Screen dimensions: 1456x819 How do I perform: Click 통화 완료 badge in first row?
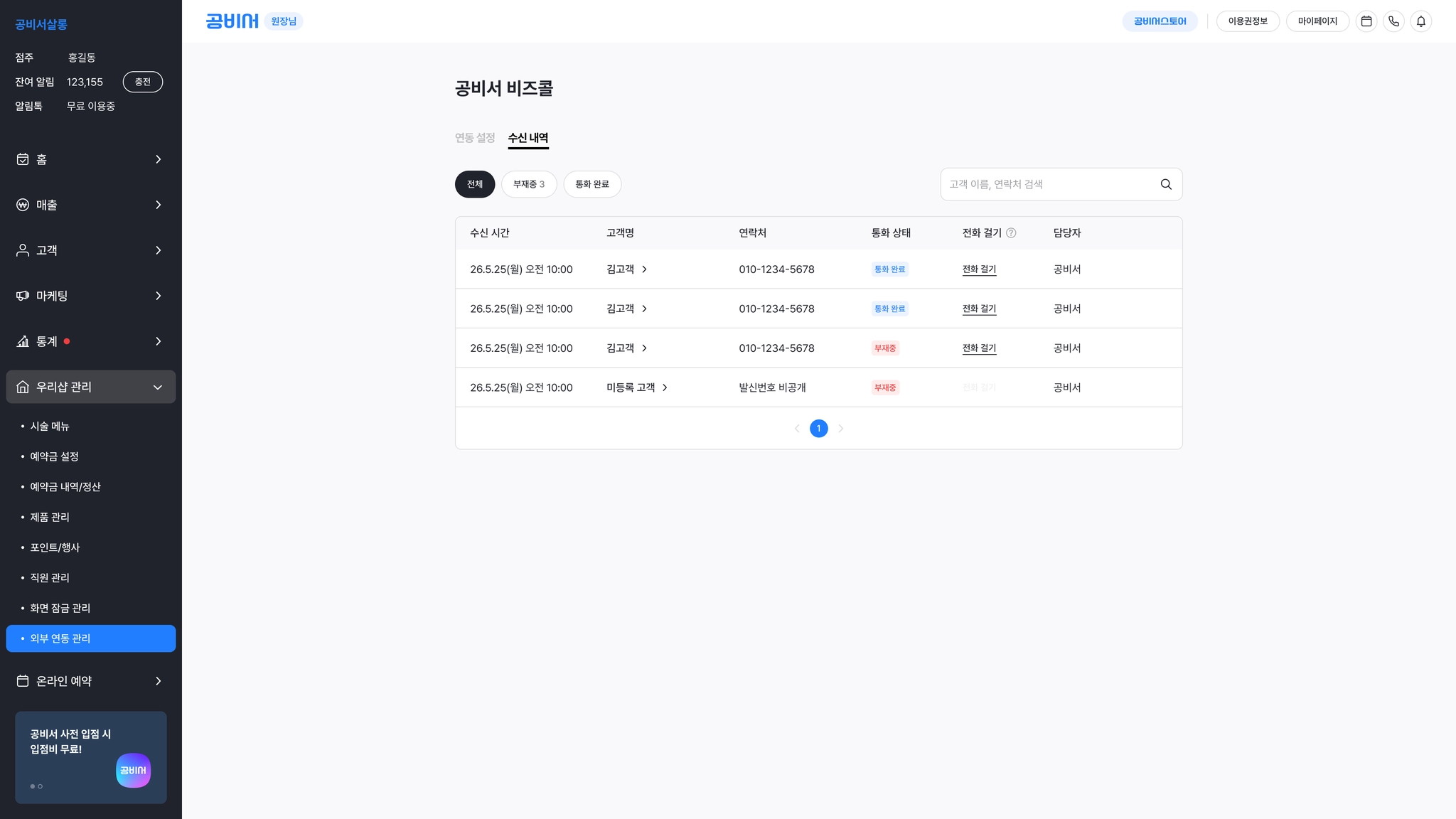889,269
